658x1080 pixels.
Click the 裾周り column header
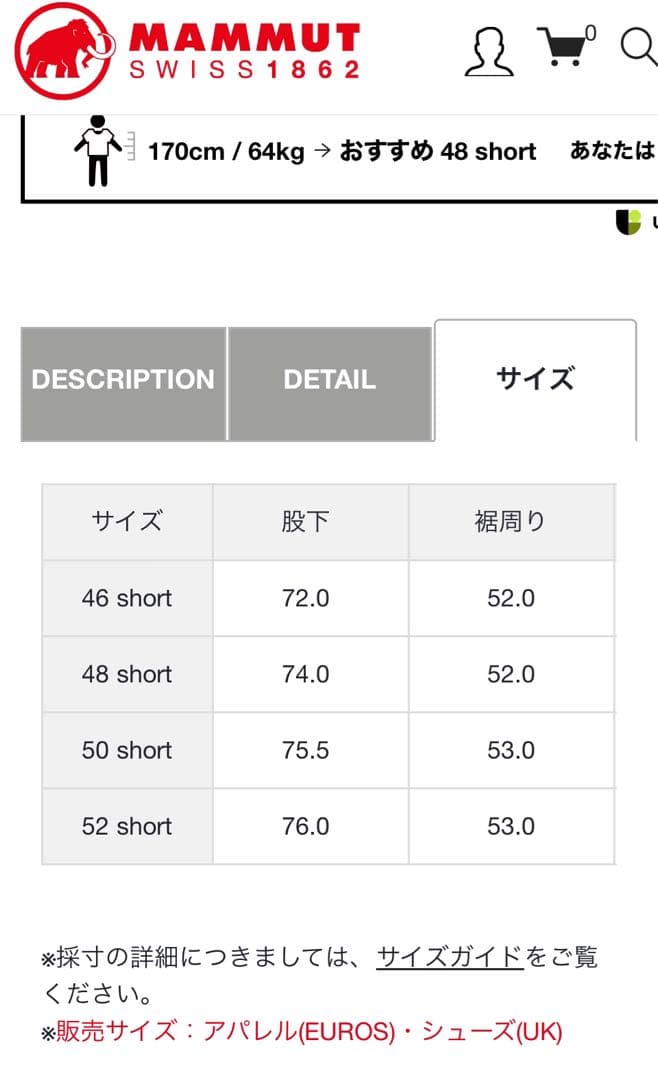pyautogui.click(x=511, y=522)
